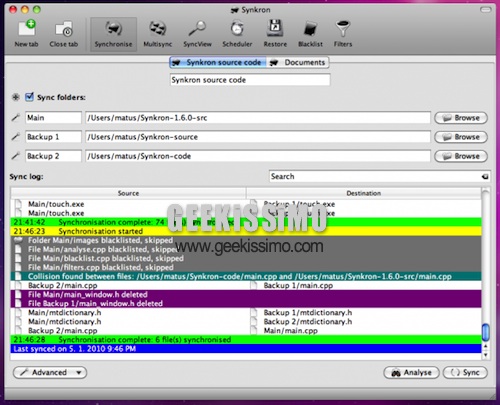The width and height of the screenshot is (500, 405).
Task: Select '21:46:23 Synchronisation started' log row
Action: [x=246, y=231]
